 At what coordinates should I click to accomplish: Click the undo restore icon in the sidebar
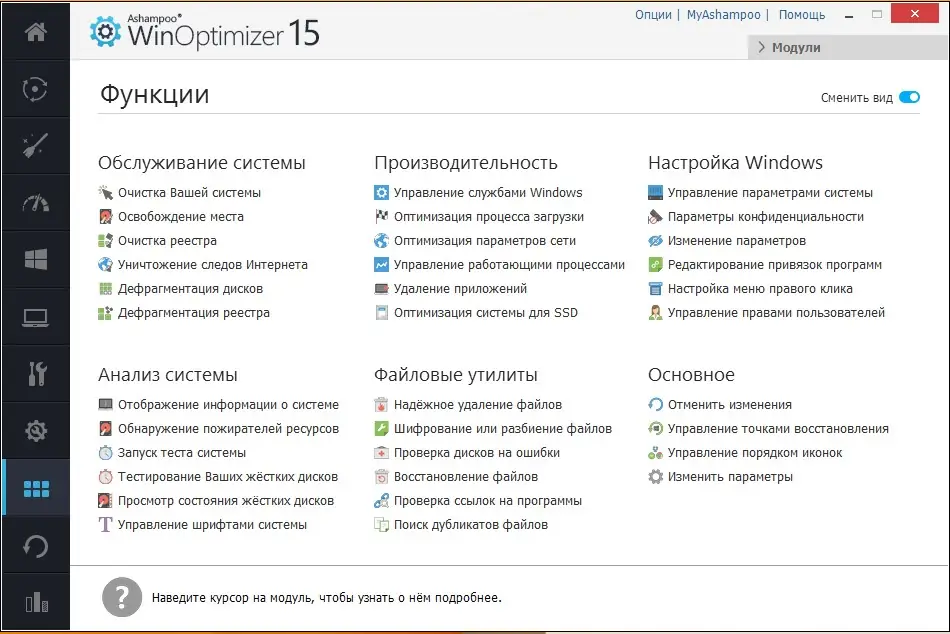pyautogui.click(x=35, y=544)
